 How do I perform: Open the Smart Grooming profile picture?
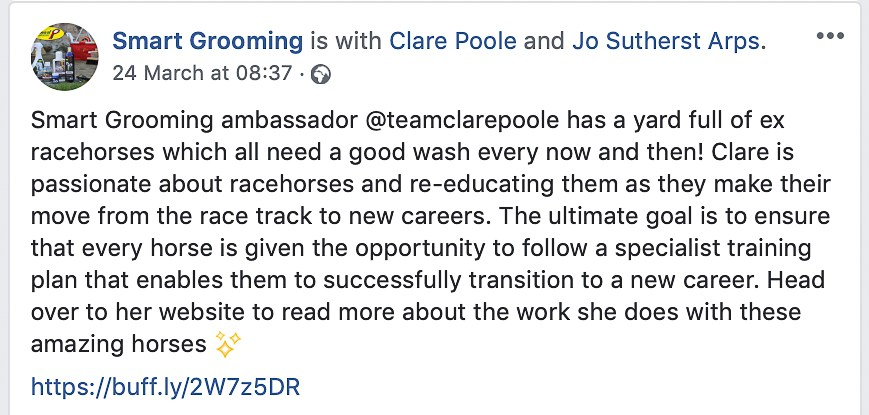tap(65, 55)
